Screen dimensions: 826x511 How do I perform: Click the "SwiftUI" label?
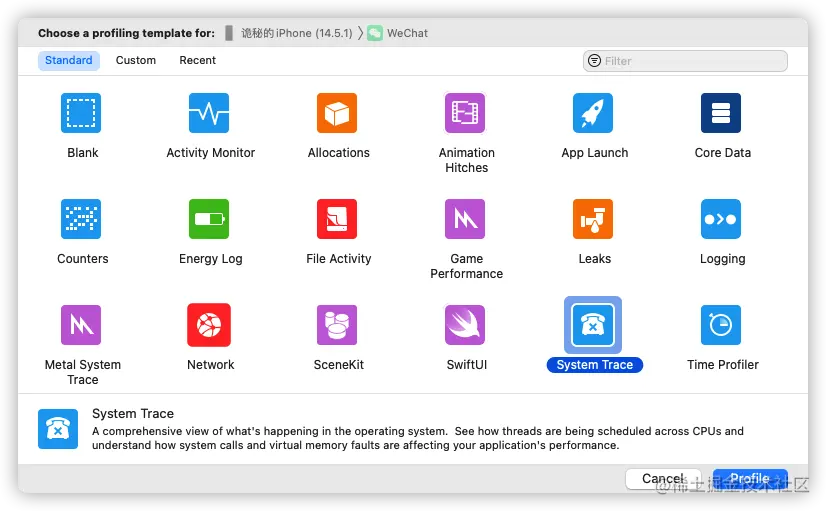pyautogui.click(x=467, y=365)
